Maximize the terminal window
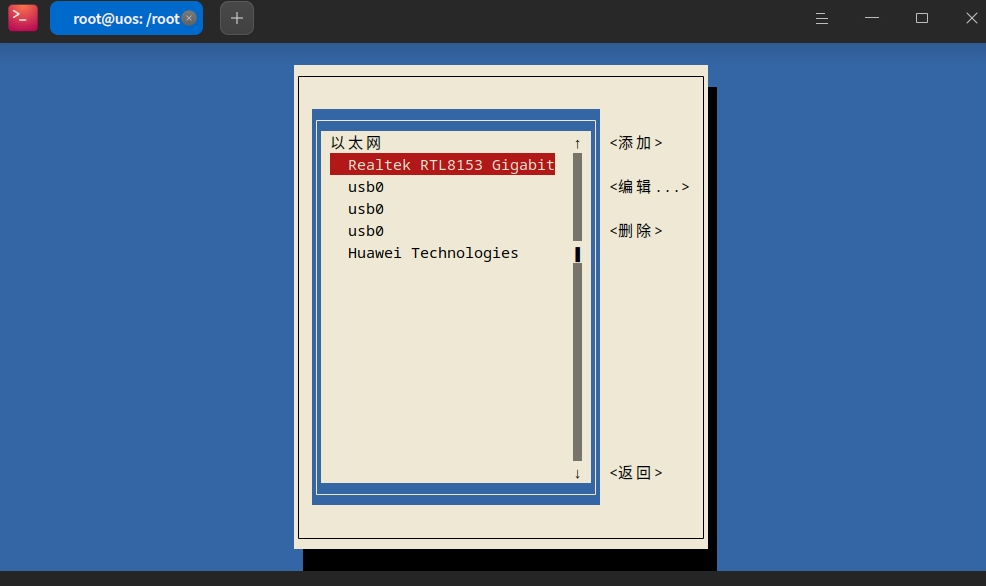The height and width of the screenshot is (586, 986). pyautogui.click(x=921, y=17)
